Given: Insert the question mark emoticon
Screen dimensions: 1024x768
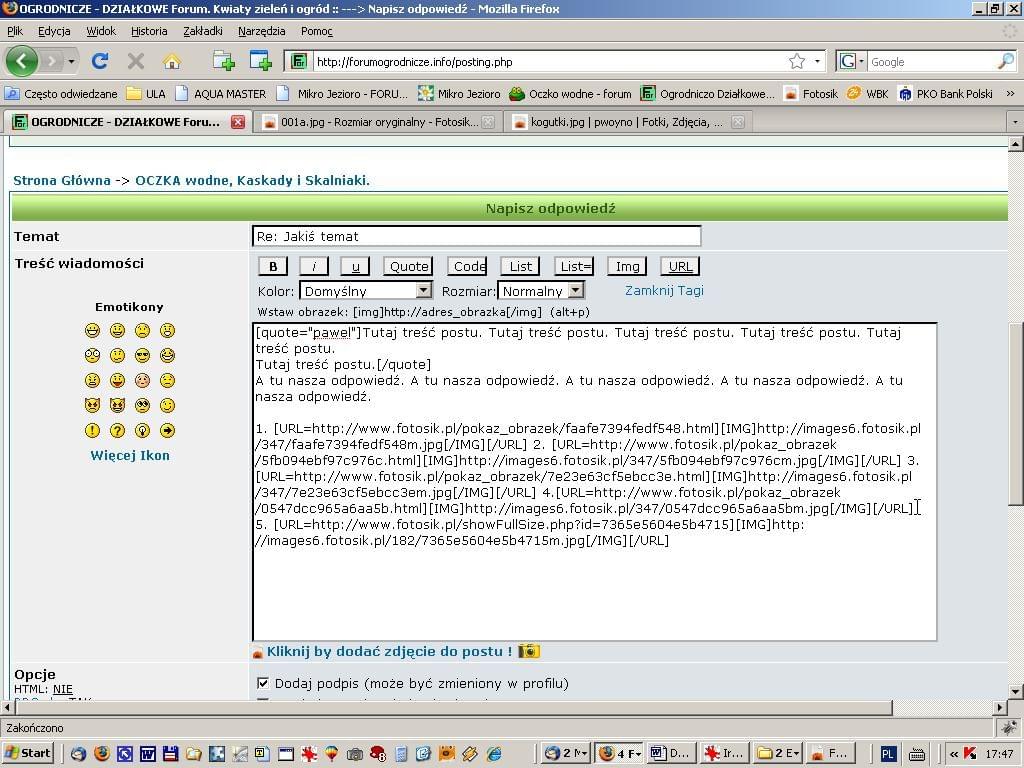Looking at the screenshot, I should 118,430.
